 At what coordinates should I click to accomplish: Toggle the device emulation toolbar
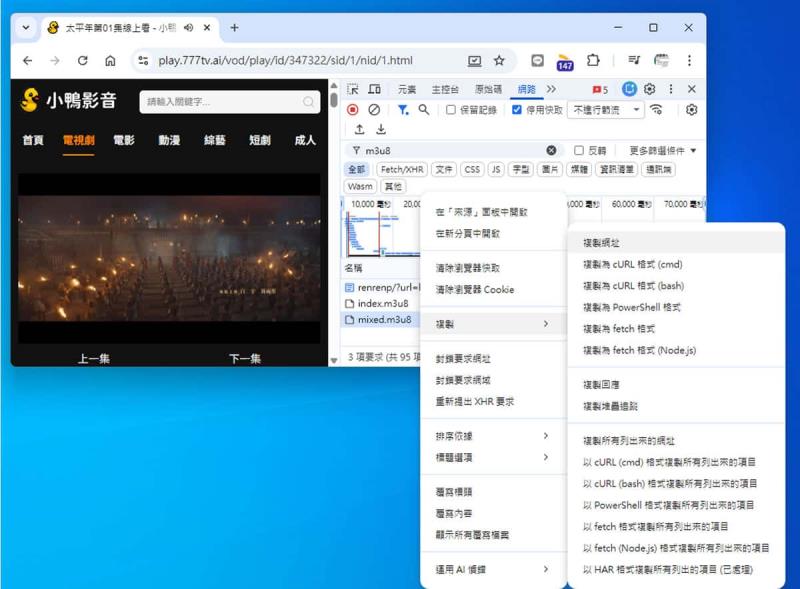click(x=375, y=88)
